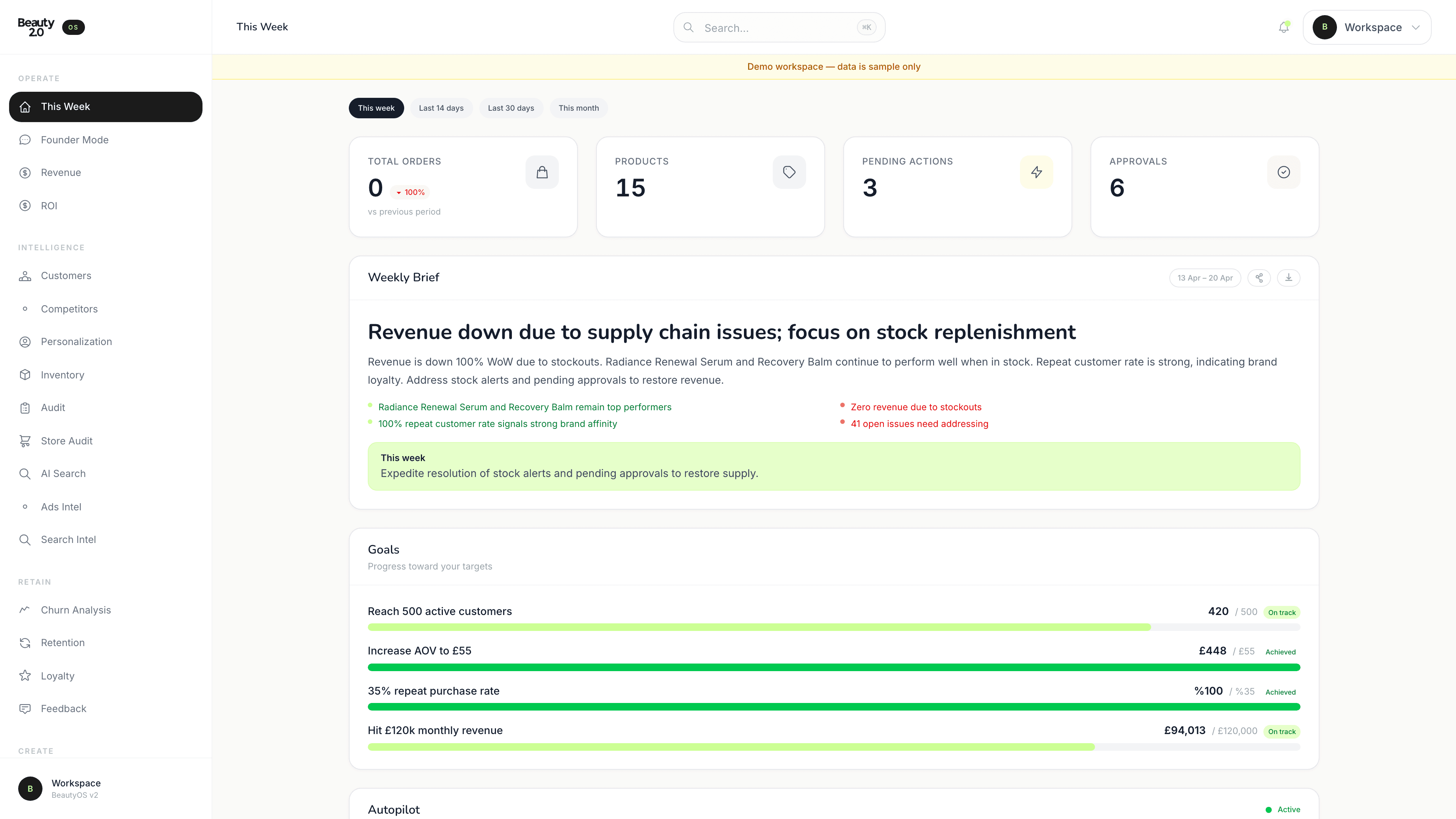
Task: Click the Founder Mode chat icon
Action: click(x=25, y=140)
